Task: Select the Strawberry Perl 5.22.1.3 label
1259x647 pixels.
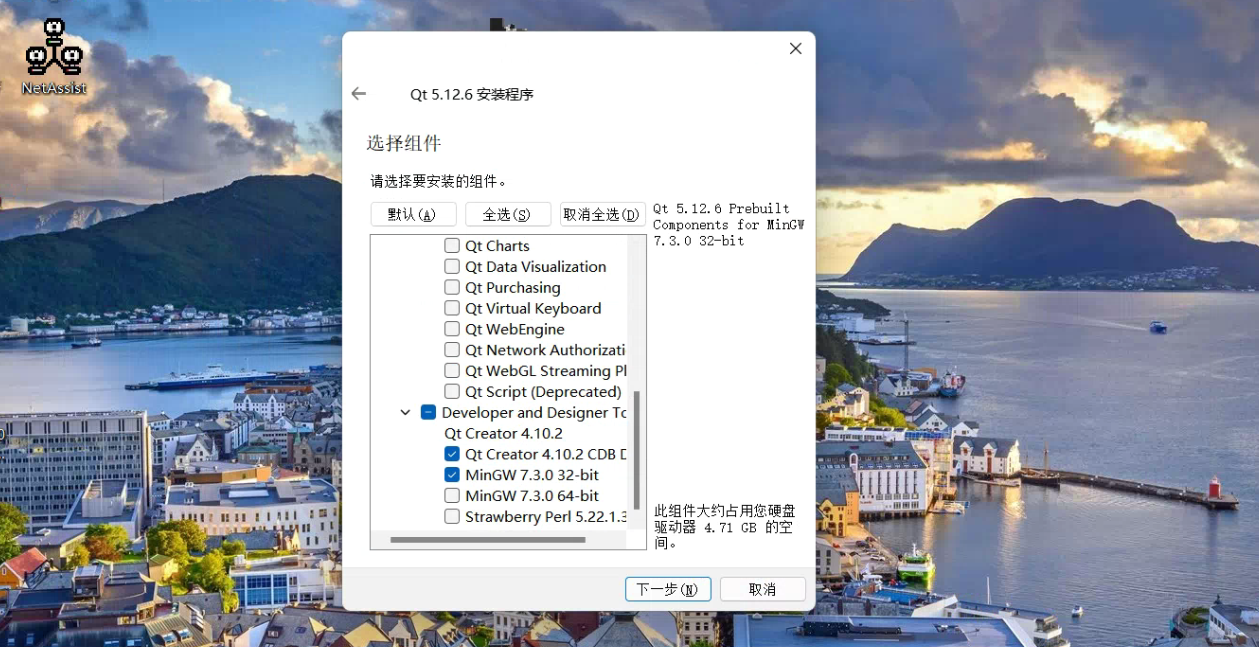Action: click(x=546, y=517)
